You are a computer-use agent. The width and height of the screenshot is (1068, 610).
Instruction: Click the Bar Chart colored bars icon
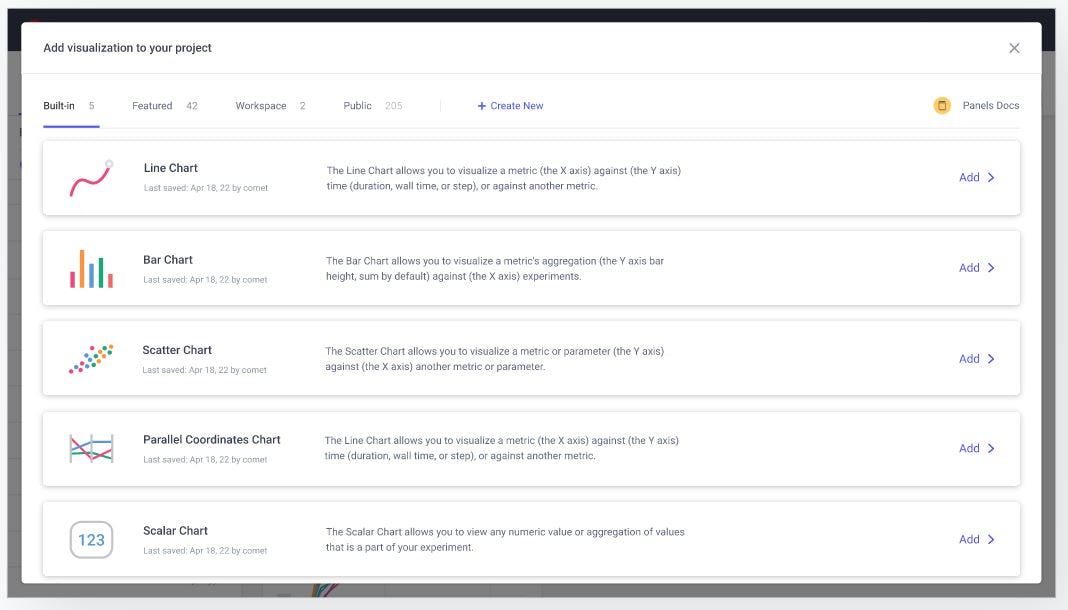click(91, 268)
